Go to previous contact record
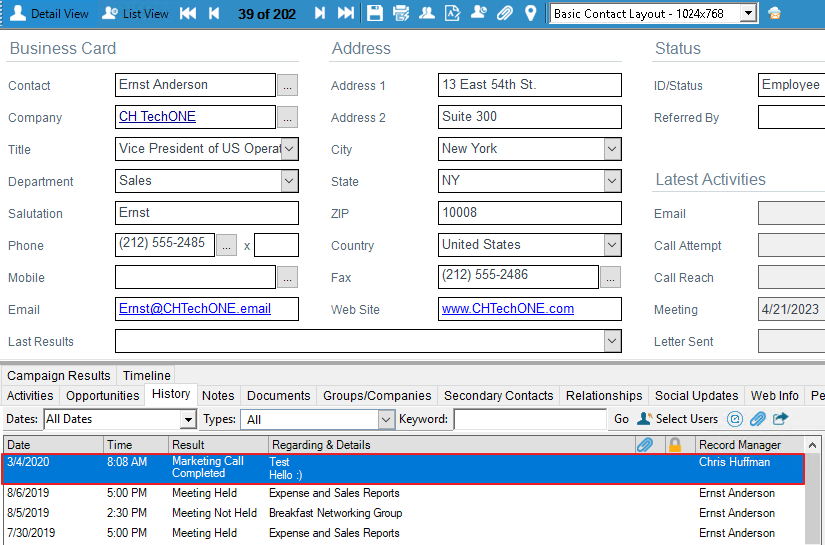The image size is (825, 545). [214, 14]
